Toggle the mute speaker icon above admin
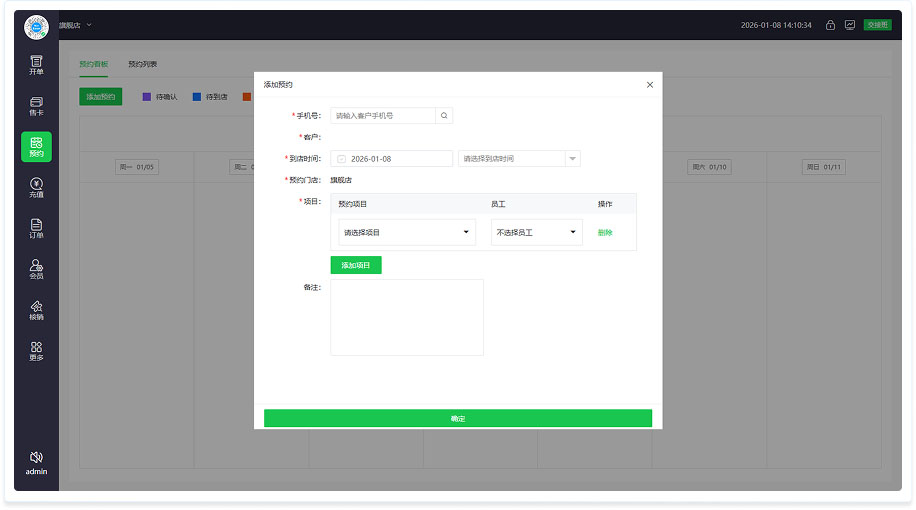 click(36, 457)
